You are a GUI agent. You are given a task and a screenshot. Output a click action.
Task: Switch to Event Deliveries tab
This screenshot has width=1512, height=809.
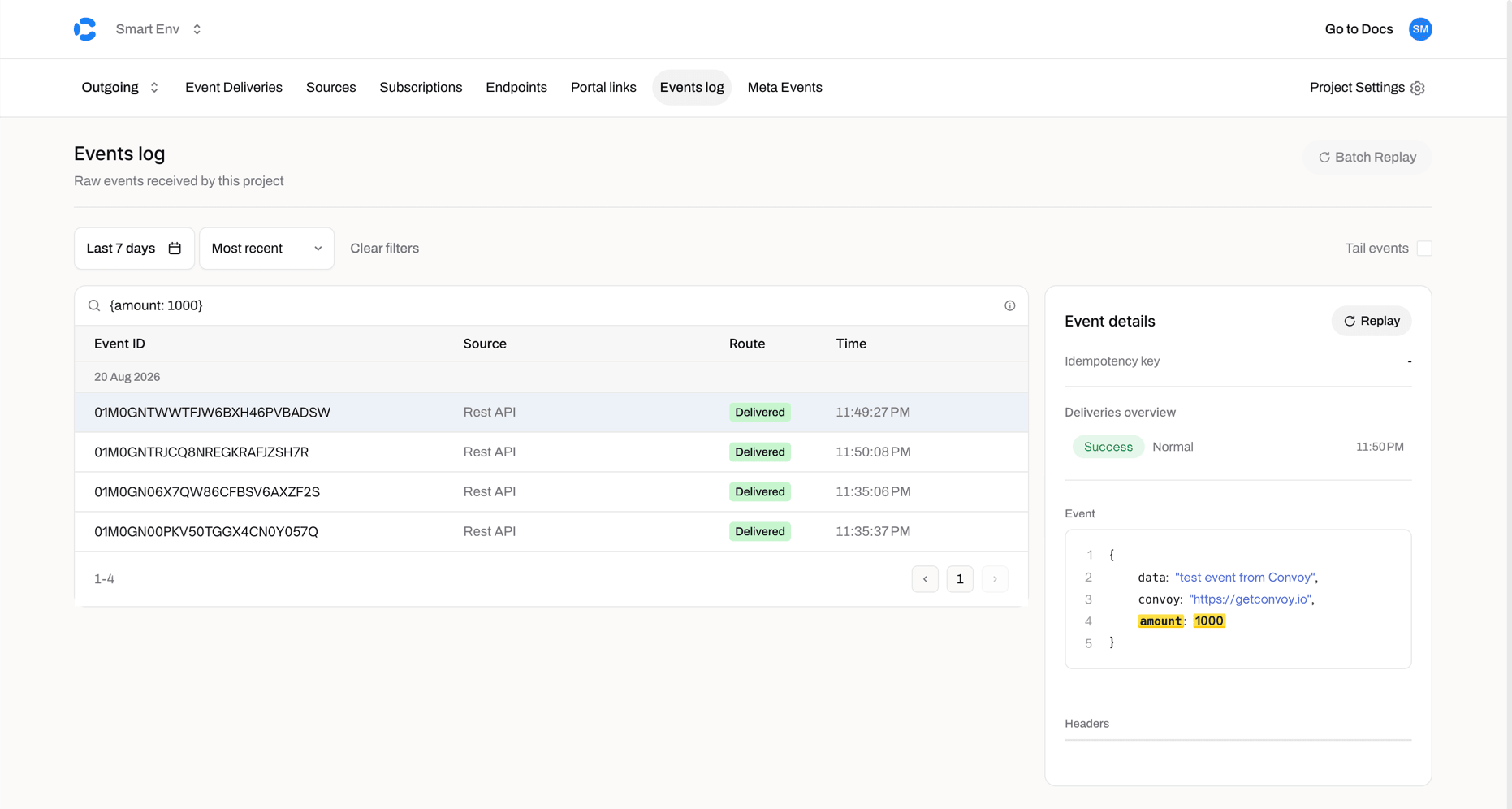[x=234, y=88]
